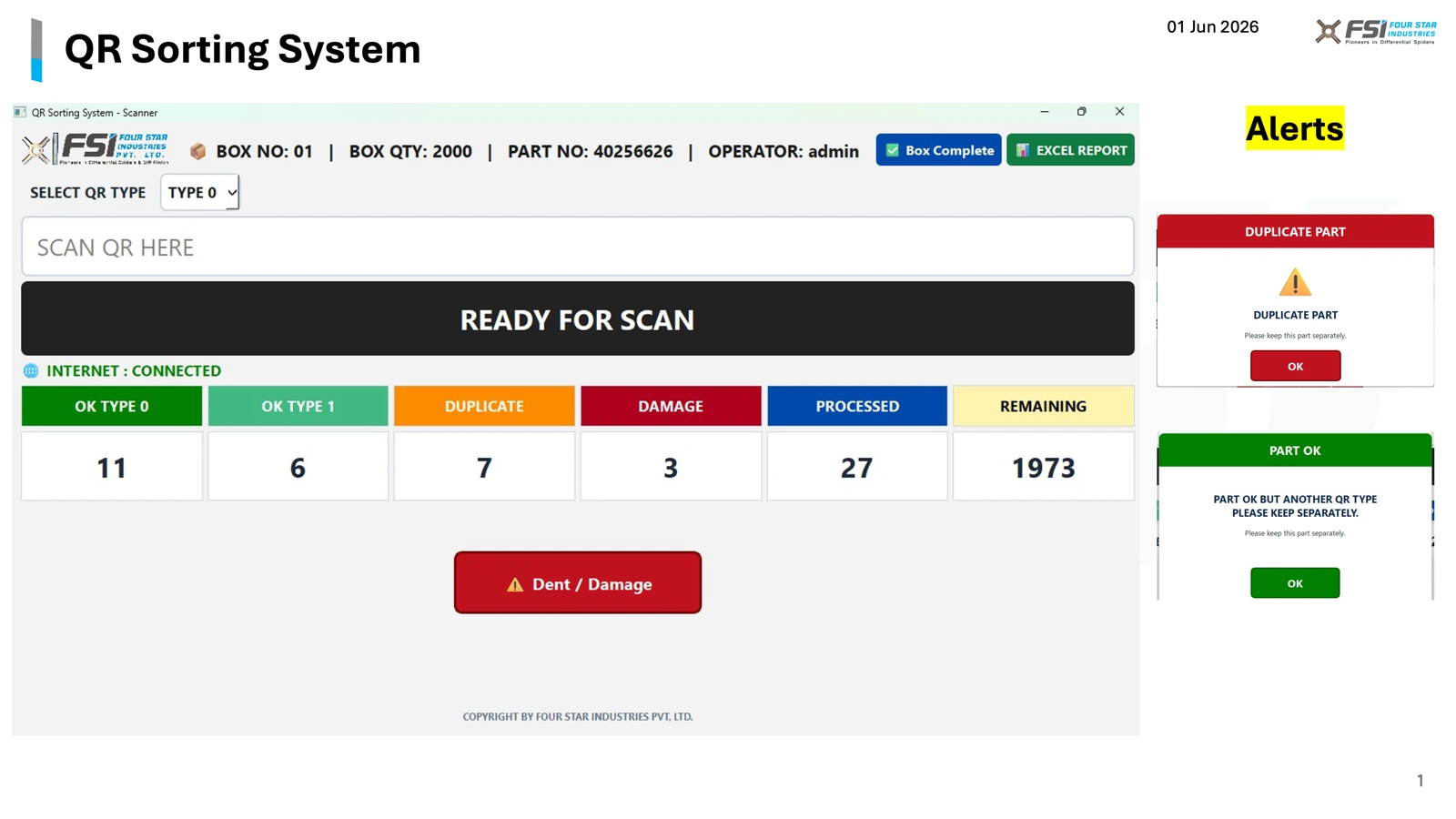
Task: Click the READY FOR SCAN status banner
Action: tap(578, 318)
